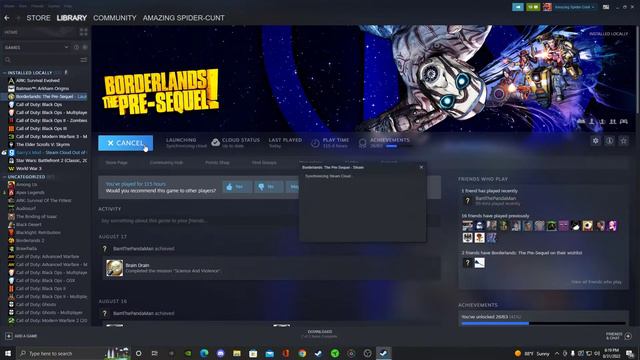Click the play time clock icon
This screenshot has width=640, height=360.
click(315, 143)
